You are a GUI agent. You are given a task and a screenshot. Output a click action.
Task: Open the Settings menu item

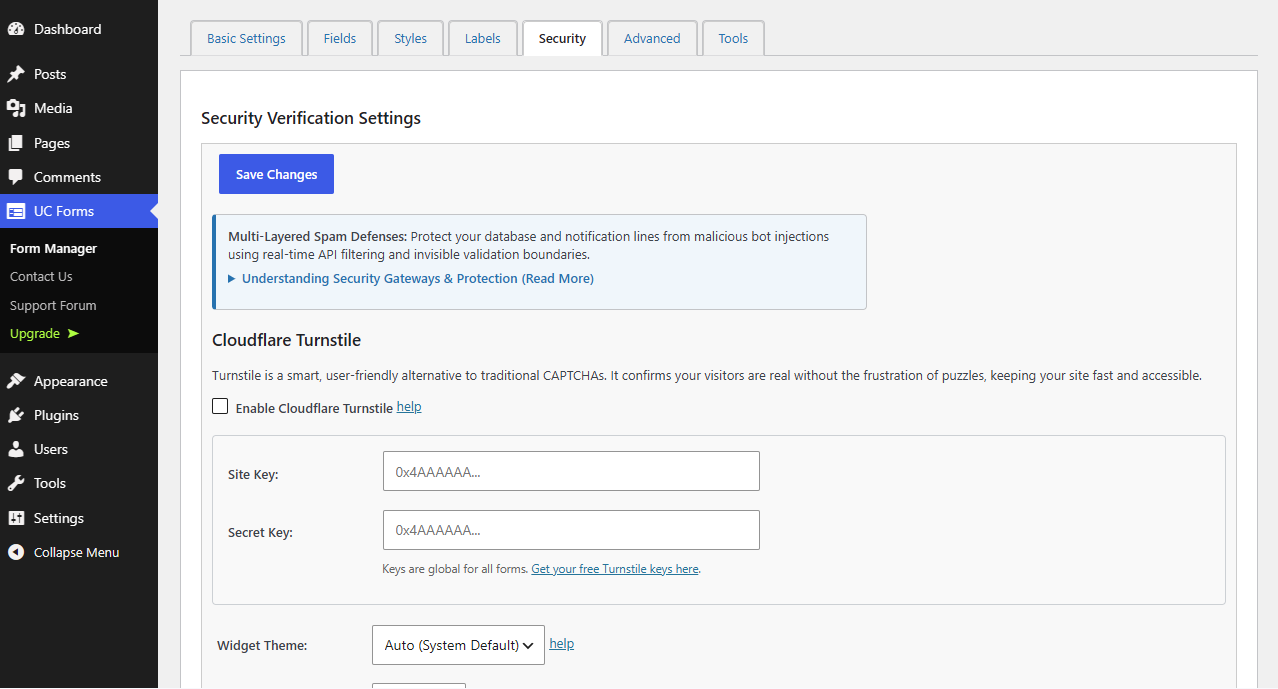pyautogui.click(x=79, y=518)
